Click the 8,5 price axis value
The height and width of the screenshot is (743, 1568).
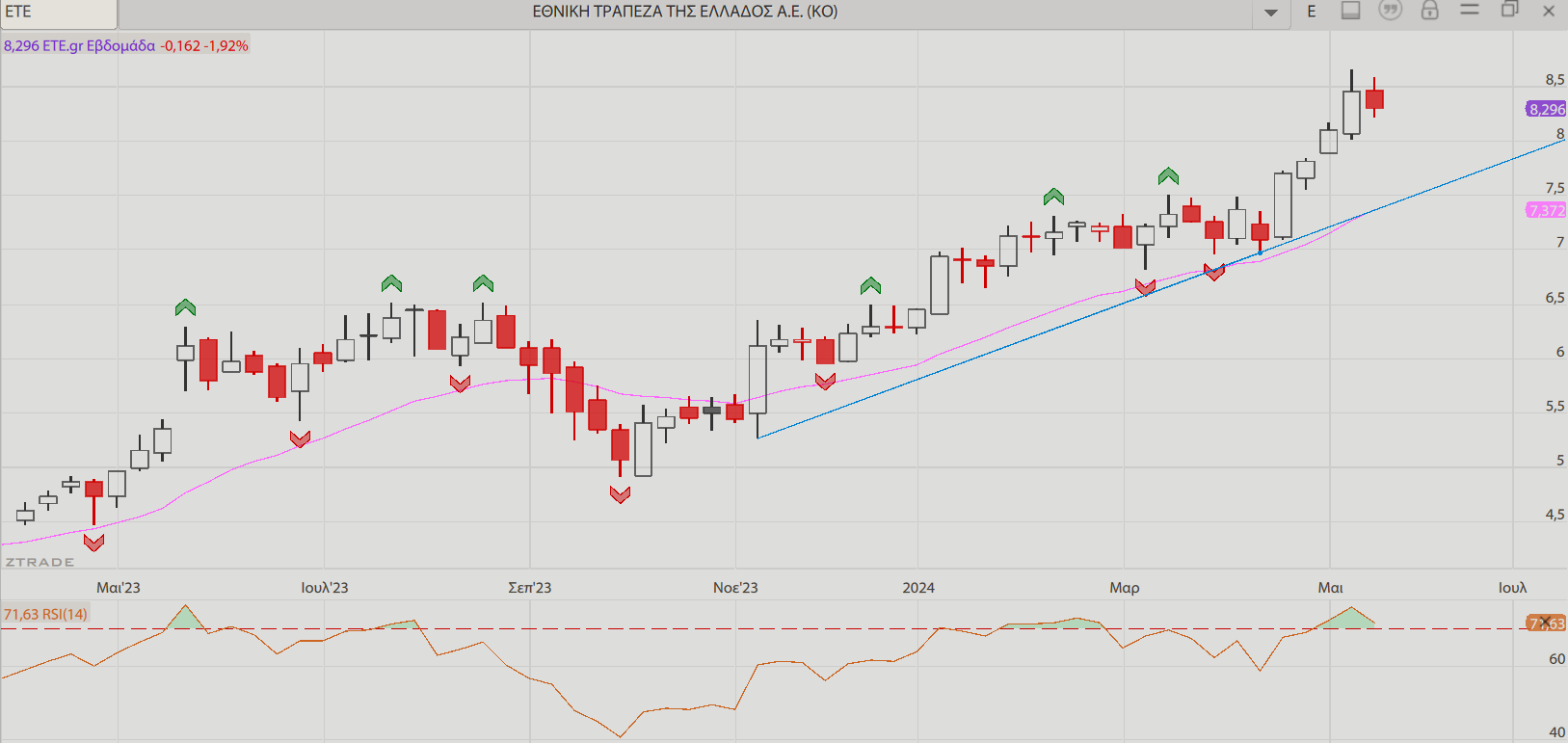(1555, 80)
